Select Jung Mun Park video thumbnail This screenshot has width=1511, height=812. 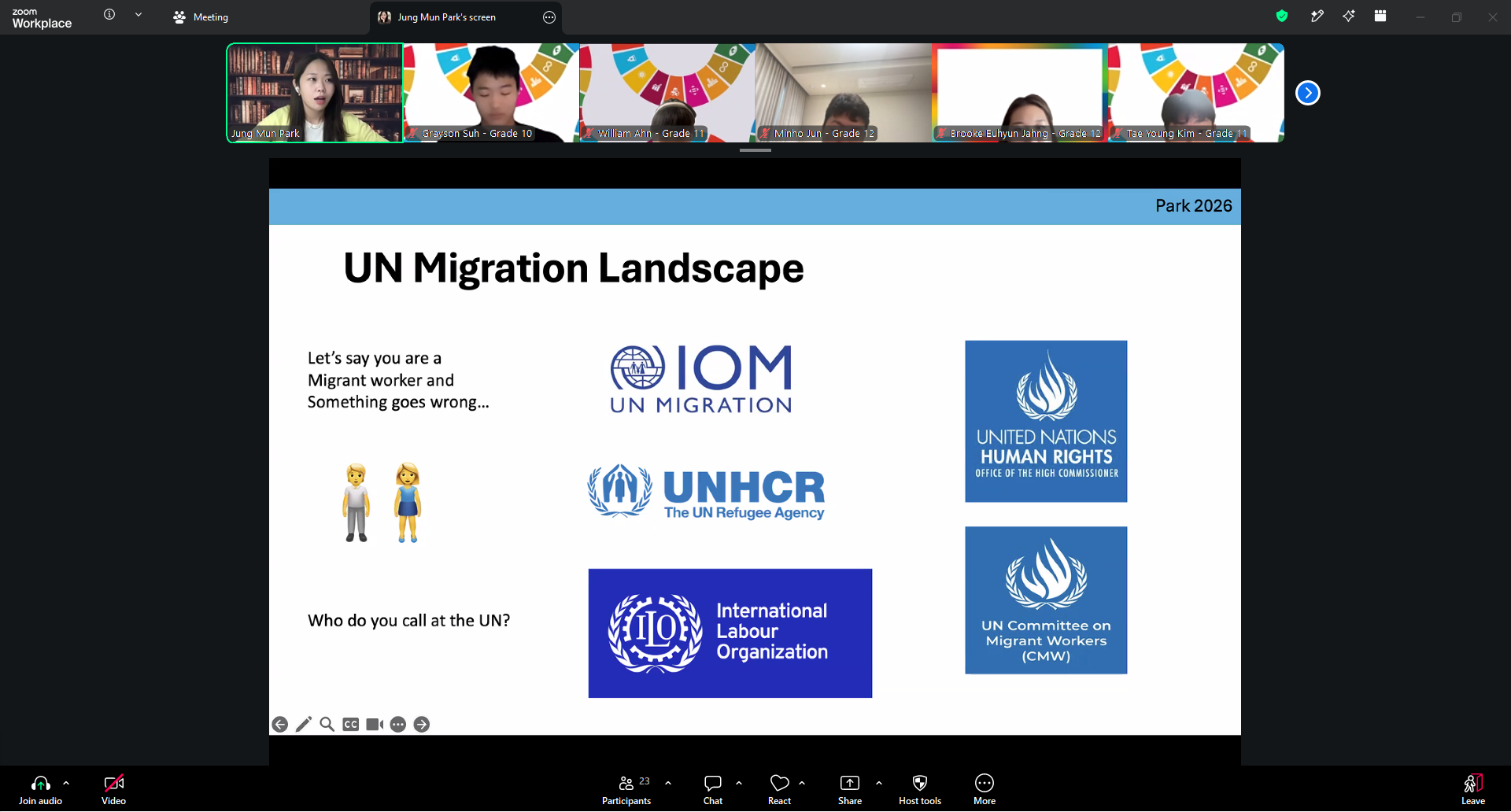point(315,93)
